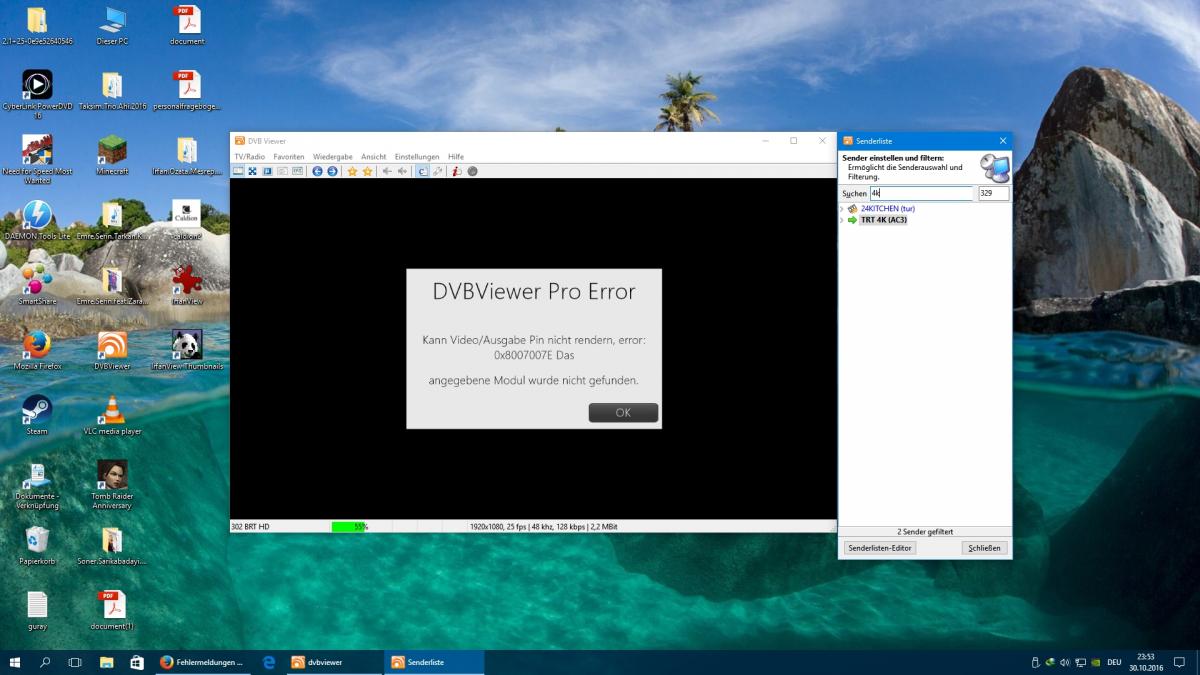Open Dieser PC desktop icon
Image resolution: width=1200 pixels, height=675 pixels.
click(x=112, y=26)
